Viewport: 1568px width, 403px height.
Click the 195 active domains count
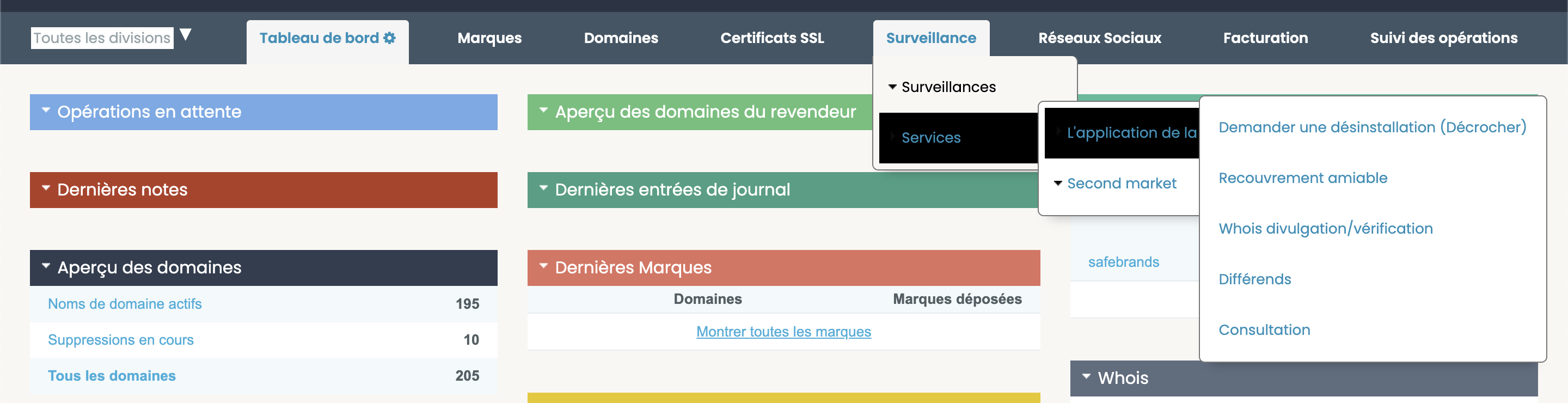point(468,304)
